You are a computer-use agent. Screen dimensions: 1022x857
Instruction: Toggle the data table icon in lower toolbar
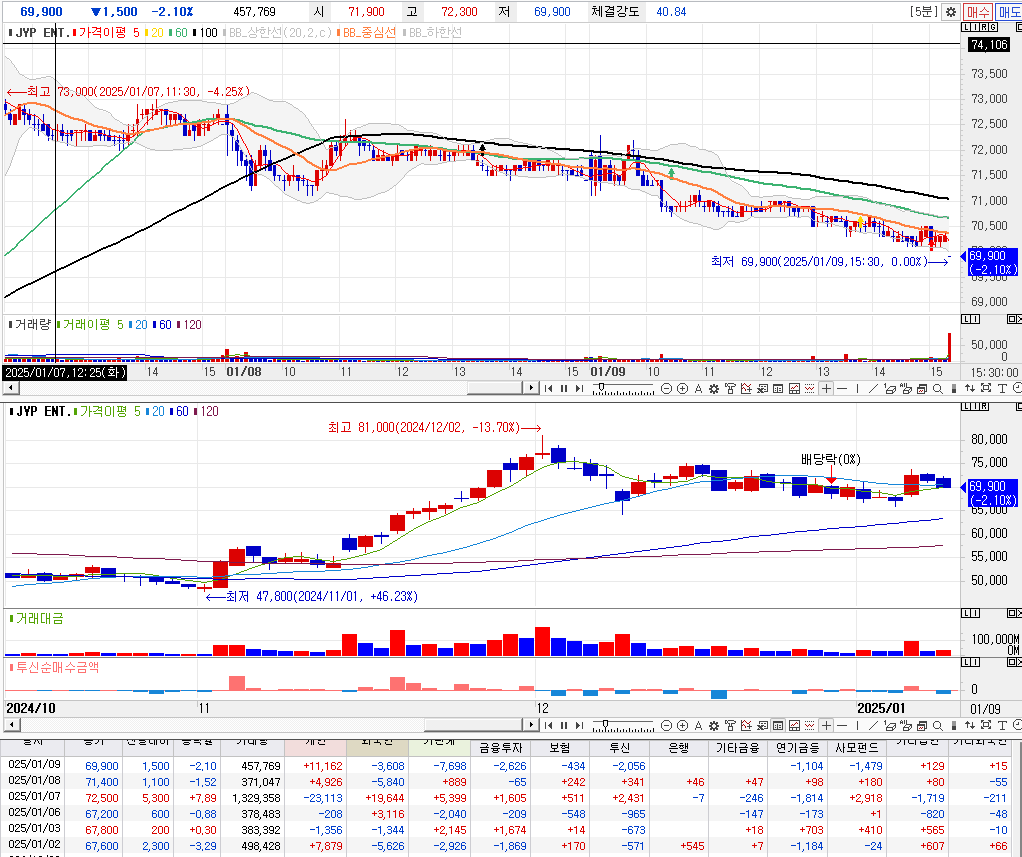pyautogui.click(x=778, y=725)
